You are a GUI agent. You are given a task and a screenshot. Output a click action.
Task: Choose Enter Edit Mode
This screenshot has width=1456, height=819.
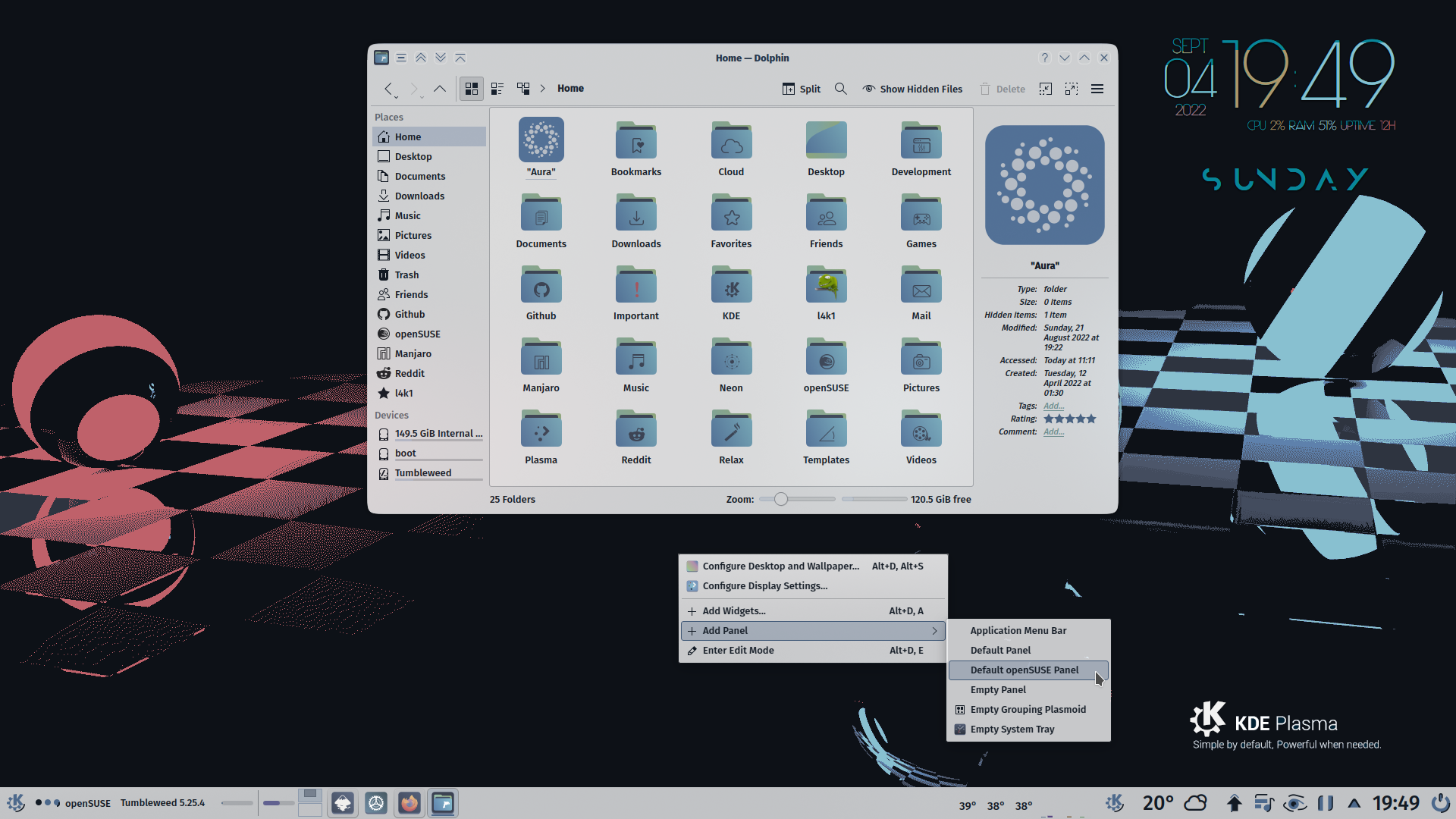coord(813,650)
